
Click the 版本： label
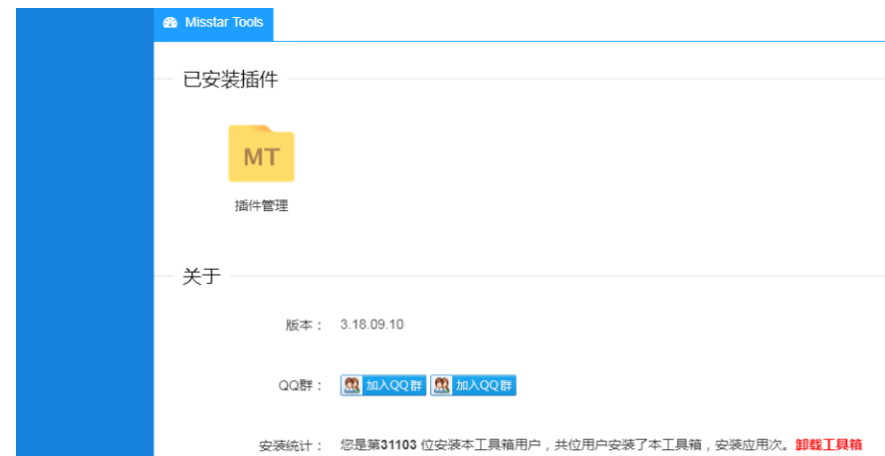click(304, 326)
